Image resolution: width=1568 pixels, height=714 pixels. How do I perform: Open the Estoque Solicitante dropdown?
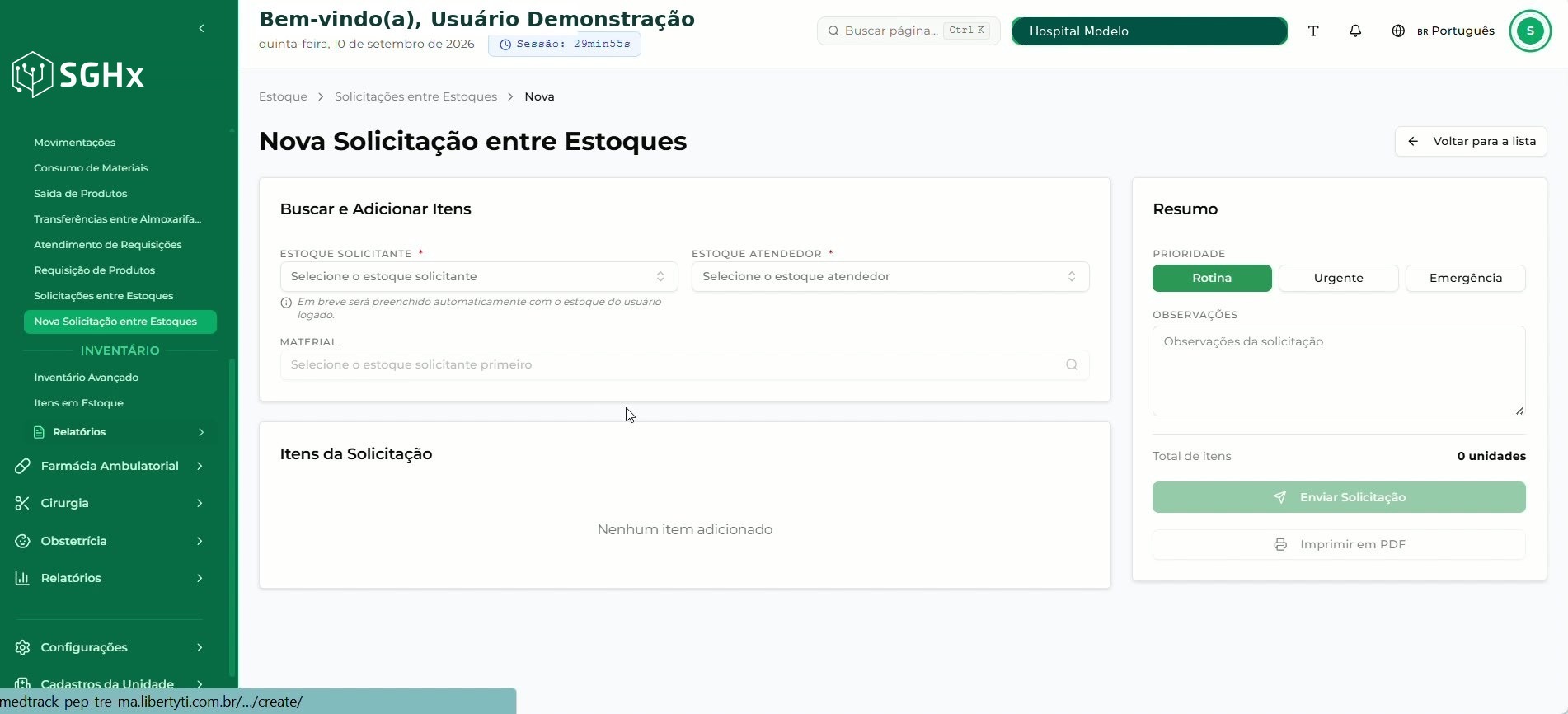(x=479, y=276)
